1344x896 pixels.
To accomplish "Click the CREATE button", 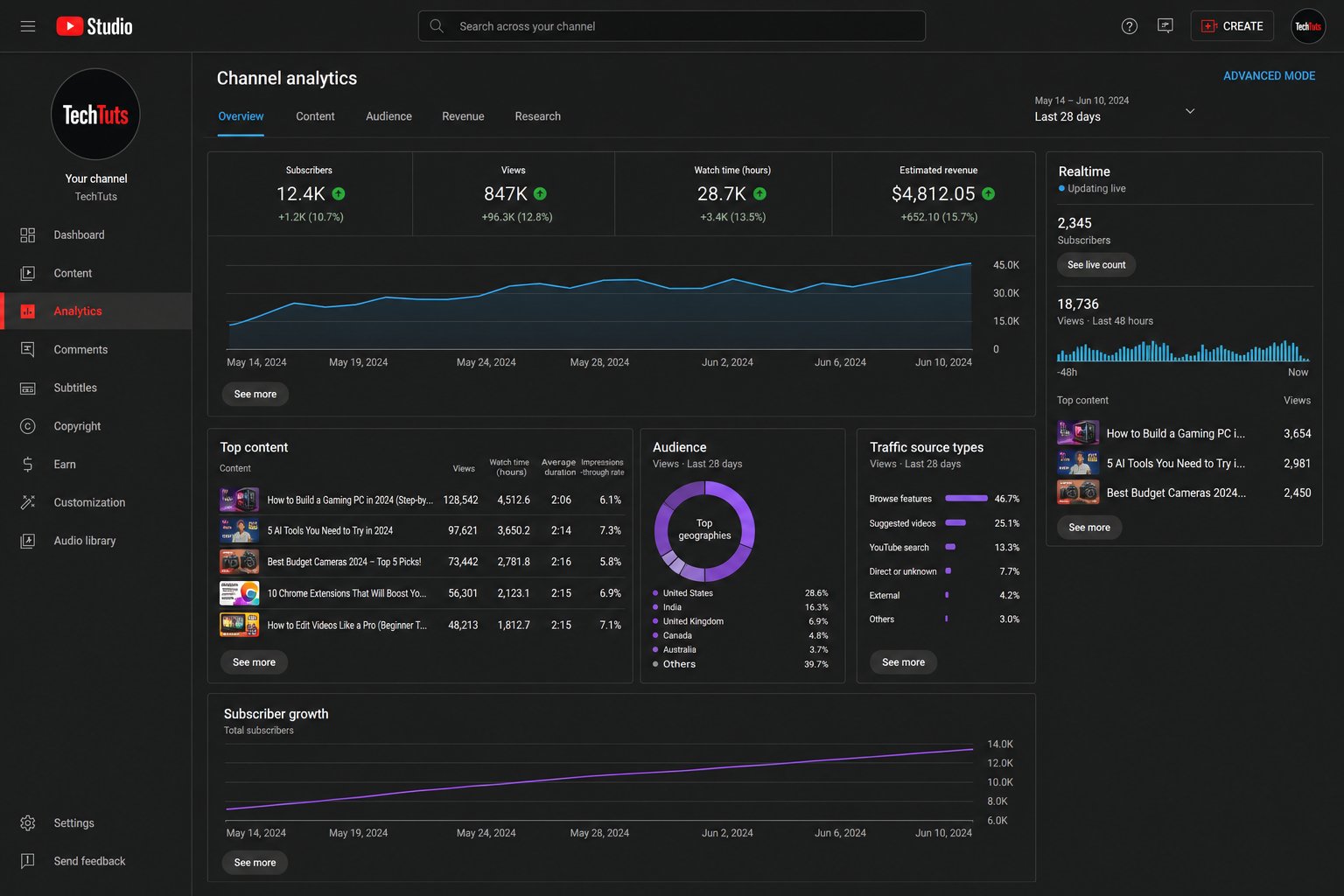I will [1232, 26].
